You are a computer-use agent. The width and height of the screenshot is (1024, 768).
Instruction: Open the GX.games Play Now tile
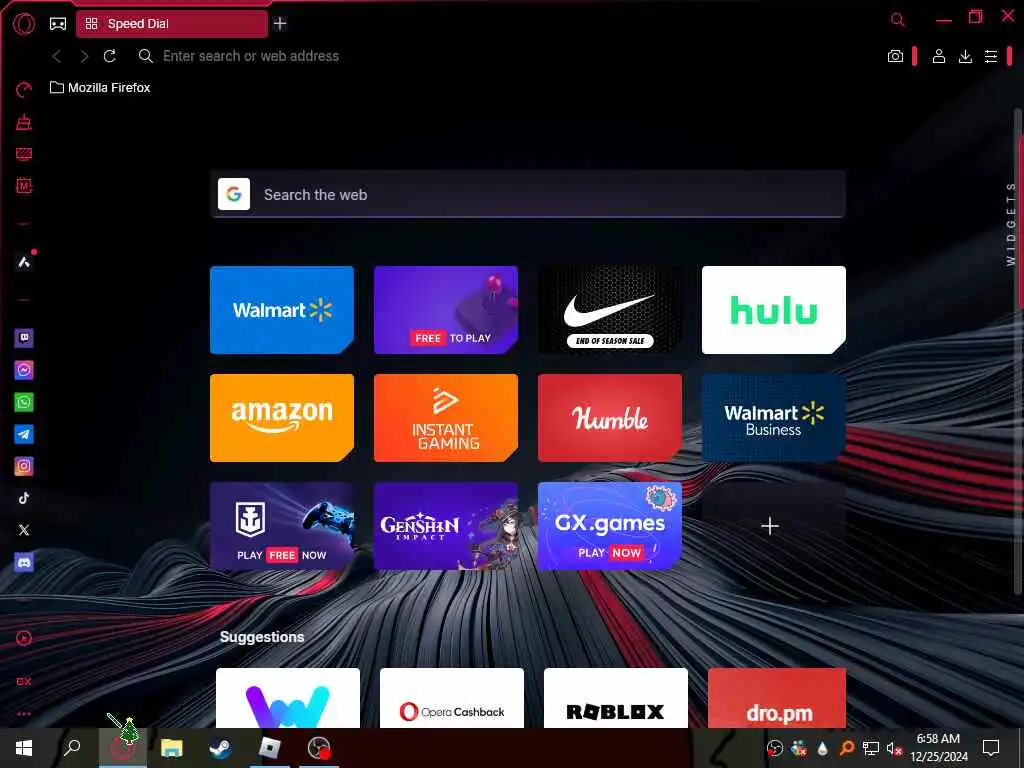(610, 526)
